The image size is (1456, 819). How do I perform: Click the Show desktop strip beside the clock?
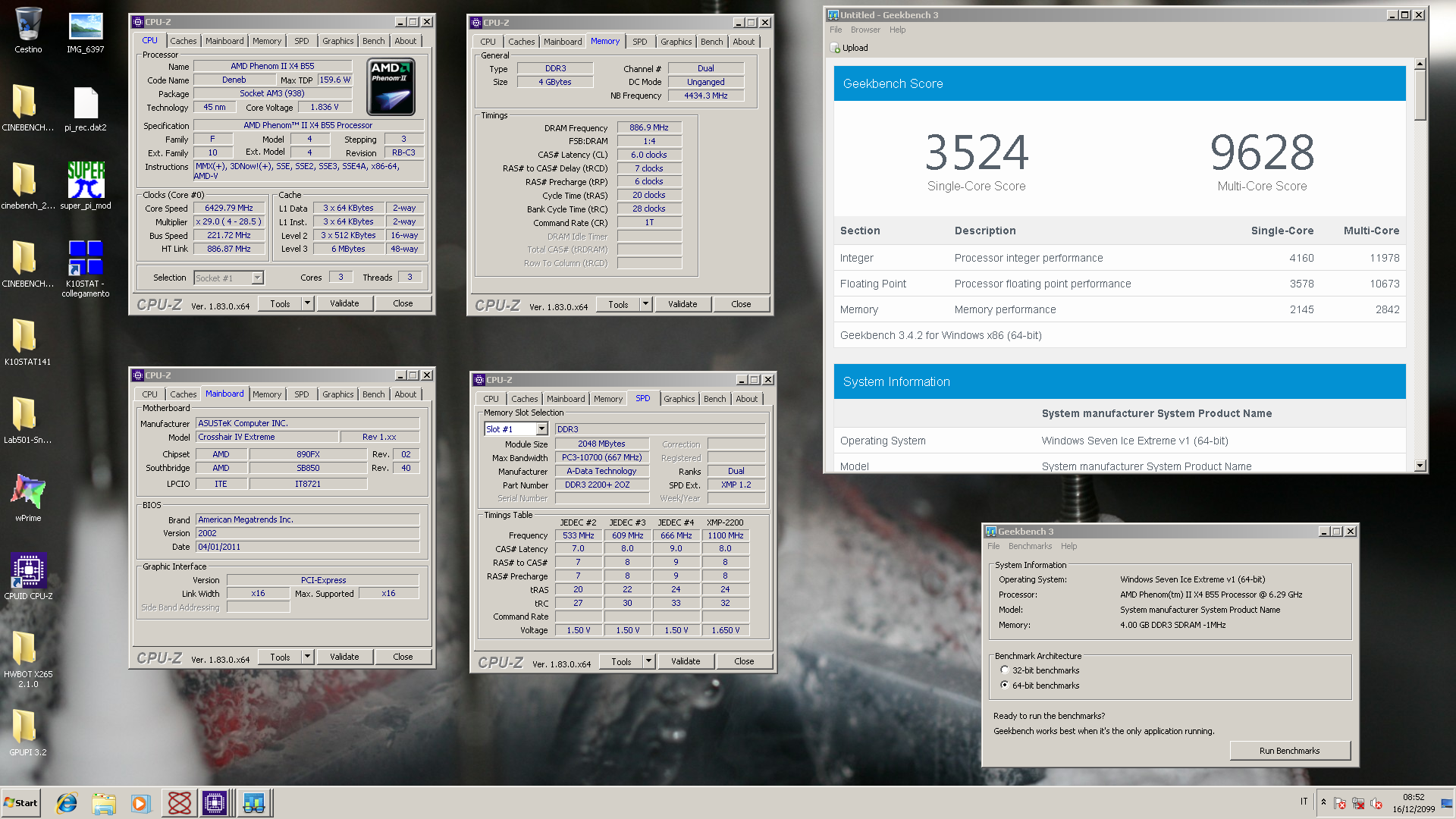point(1448,803)
